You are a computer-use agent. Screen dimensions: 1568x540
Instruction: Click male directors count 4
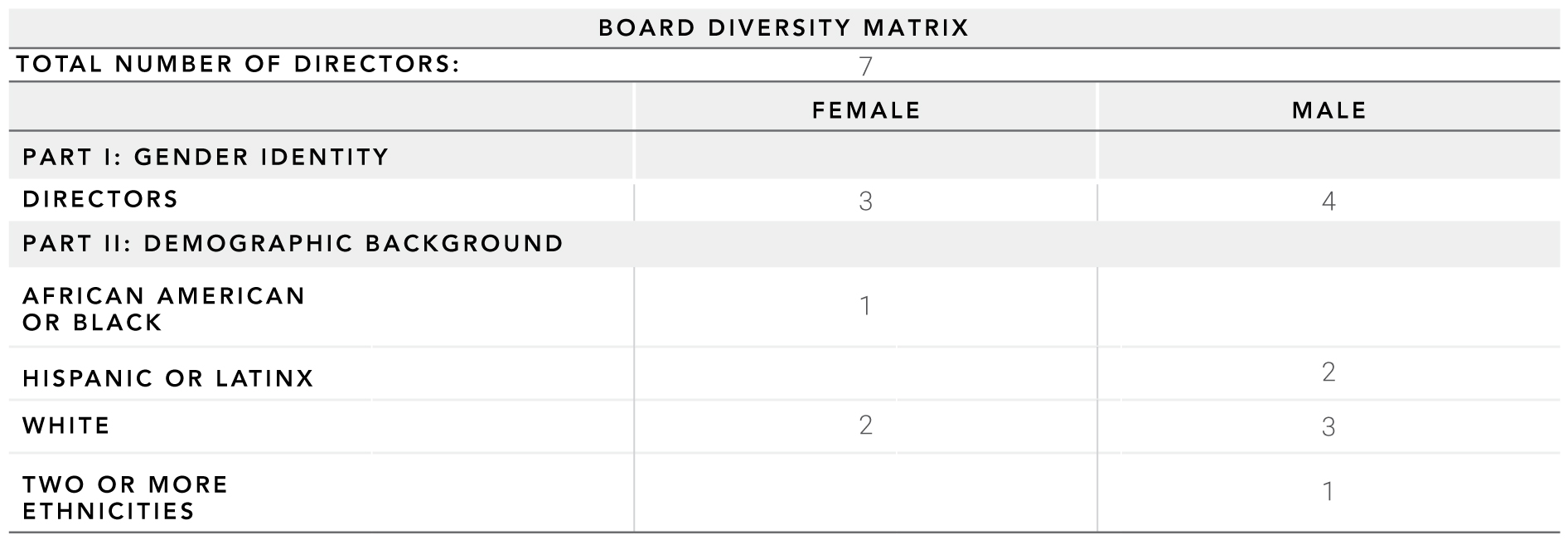point(1328,202)
